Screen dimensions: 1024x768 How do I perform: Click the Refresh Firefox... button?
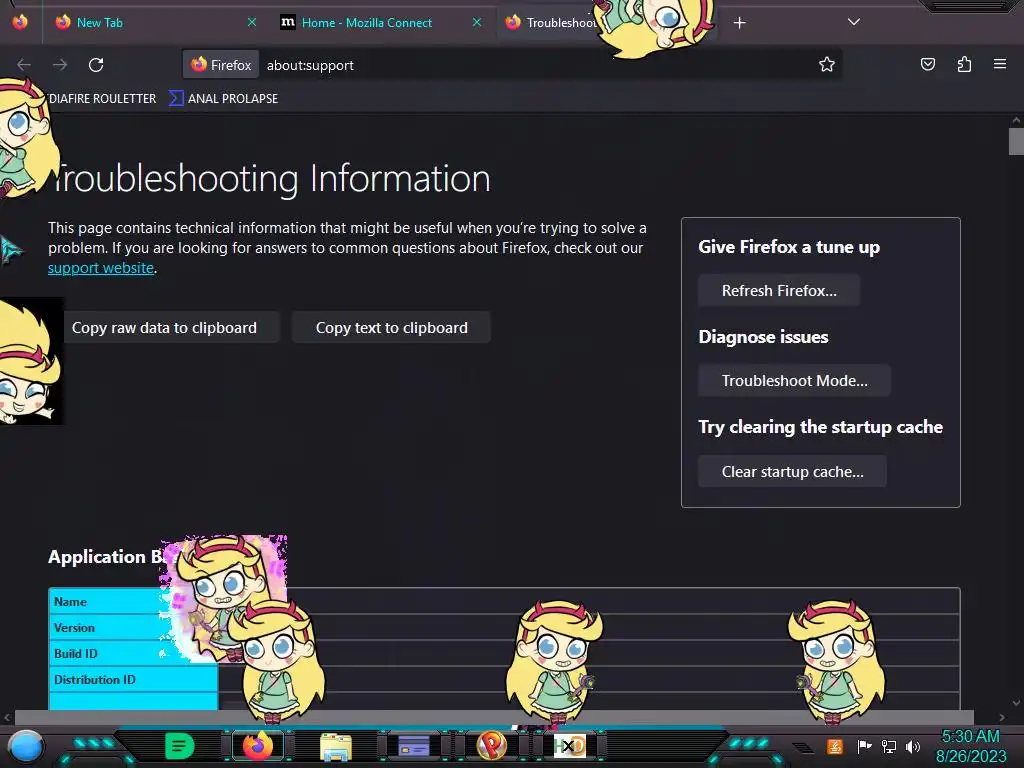pos(778,291)
